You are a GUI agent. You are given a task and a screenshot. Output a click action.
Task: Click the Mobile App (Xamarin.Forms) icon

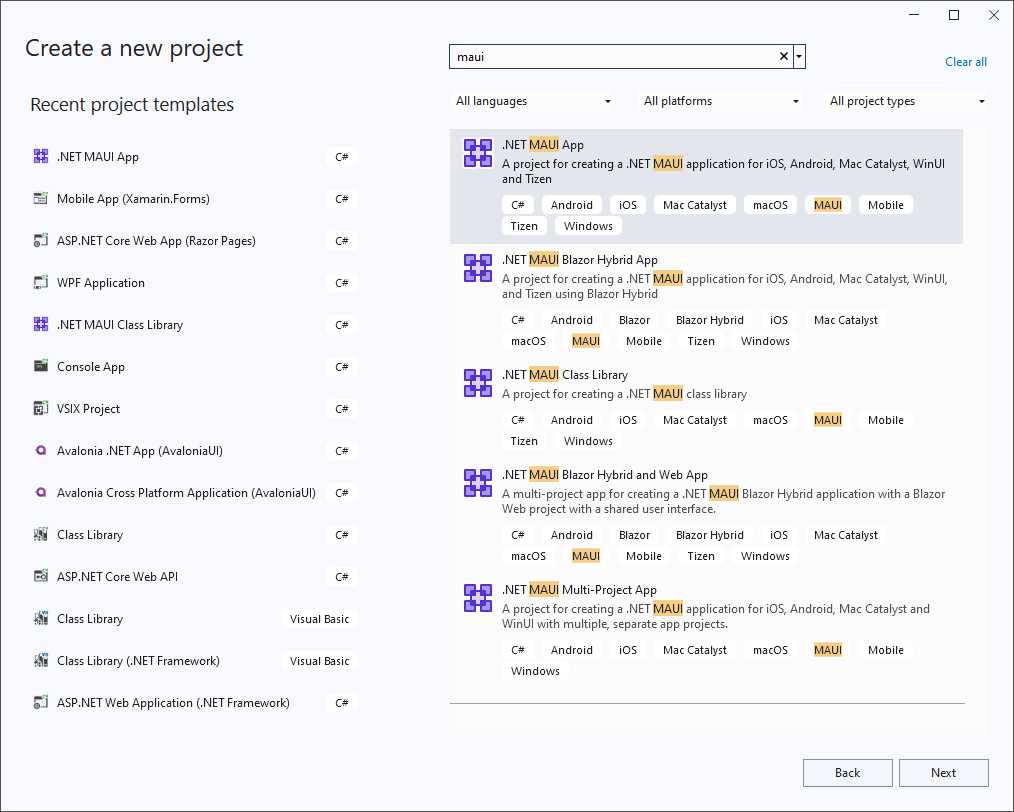click(41, 198)
